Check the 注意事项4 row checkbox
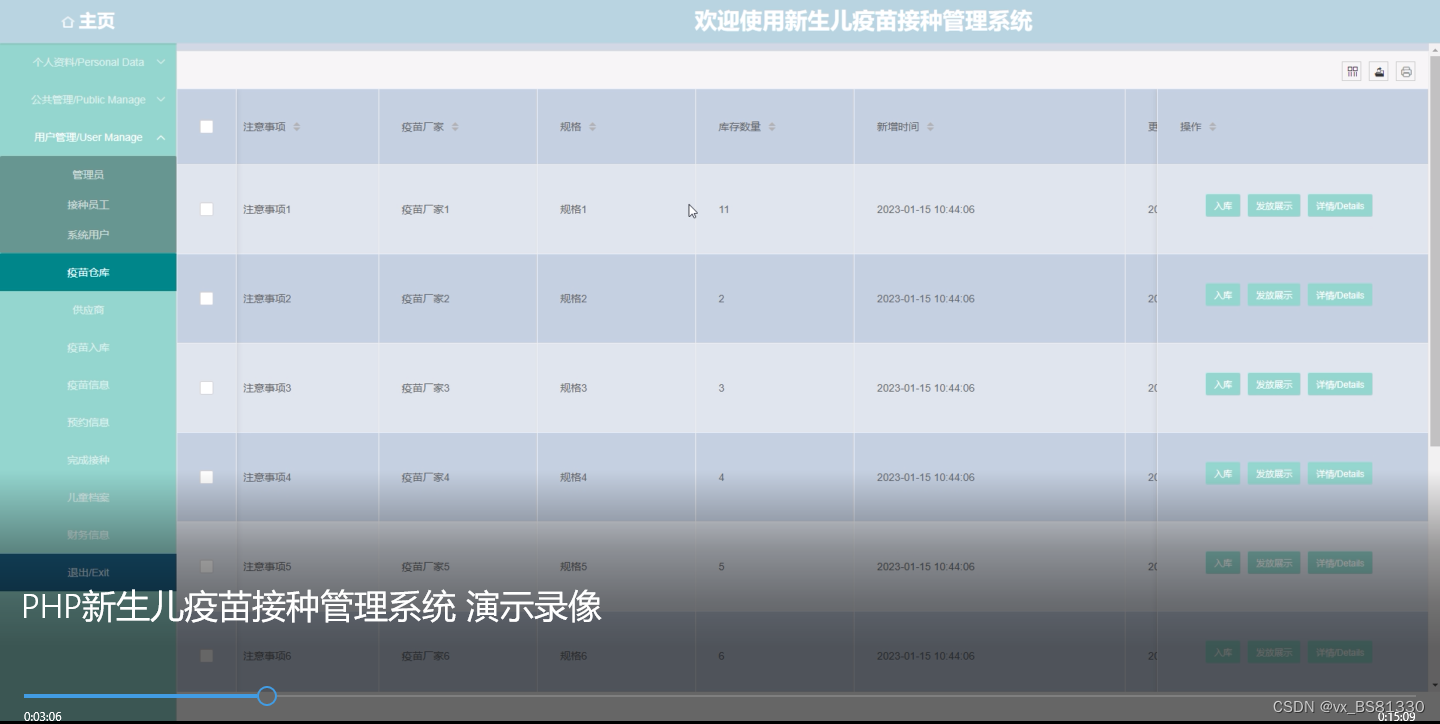 [x=207, y=477]
